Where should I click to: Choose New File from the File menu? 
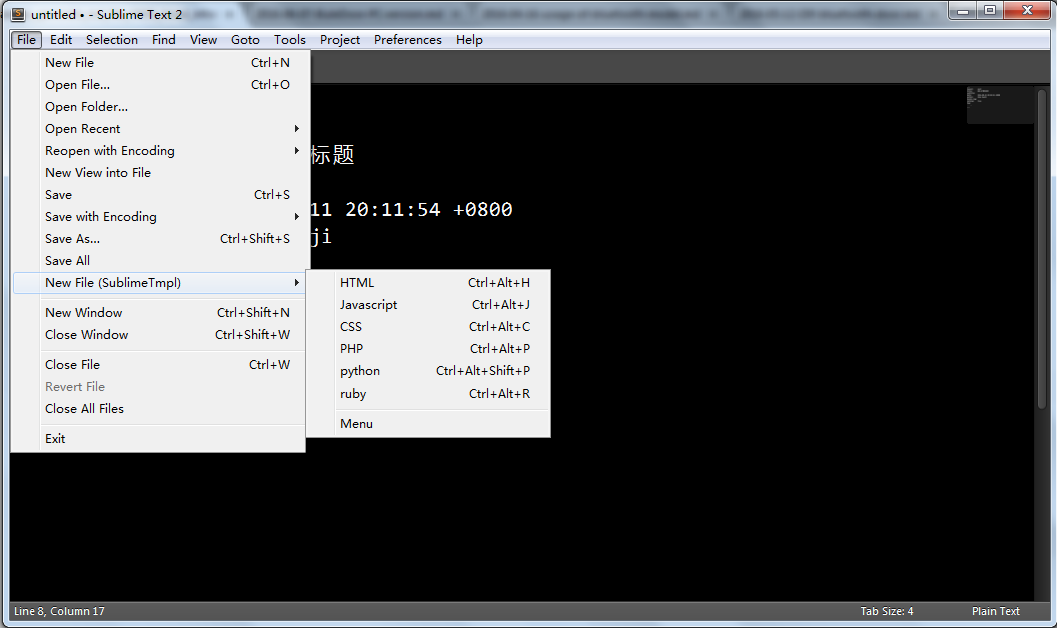tap(159, 63)
